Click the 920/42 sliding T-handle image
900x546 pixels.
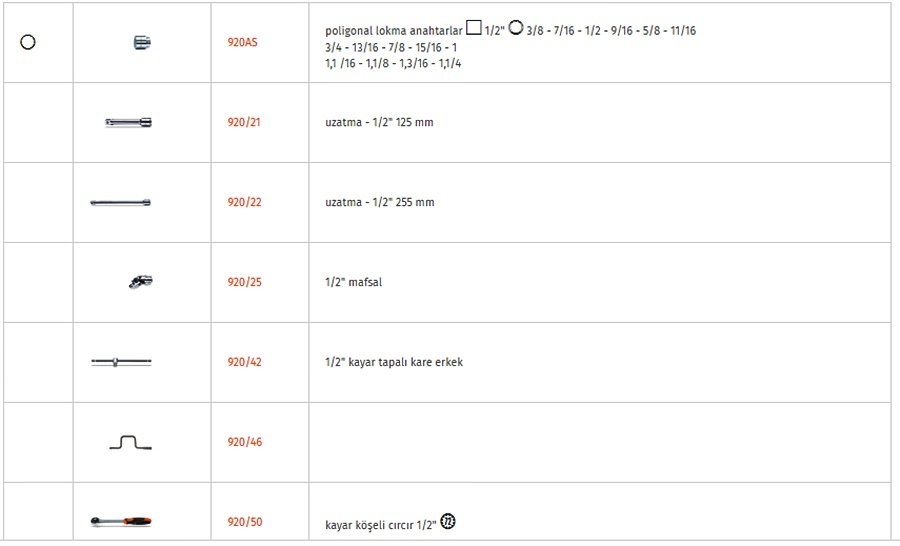pos(121,362)
